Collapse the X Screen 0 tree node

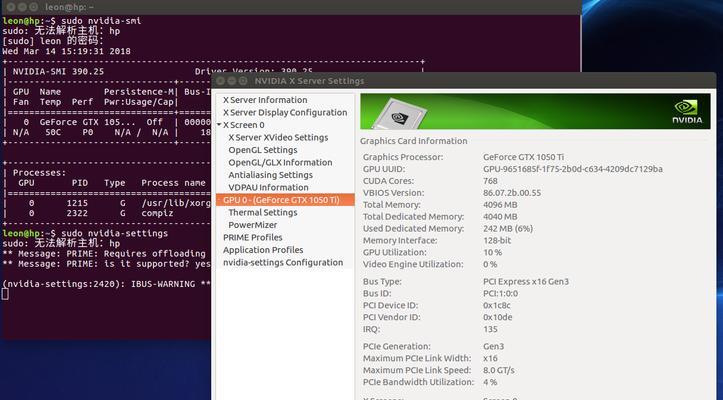[x=219, y=125]
